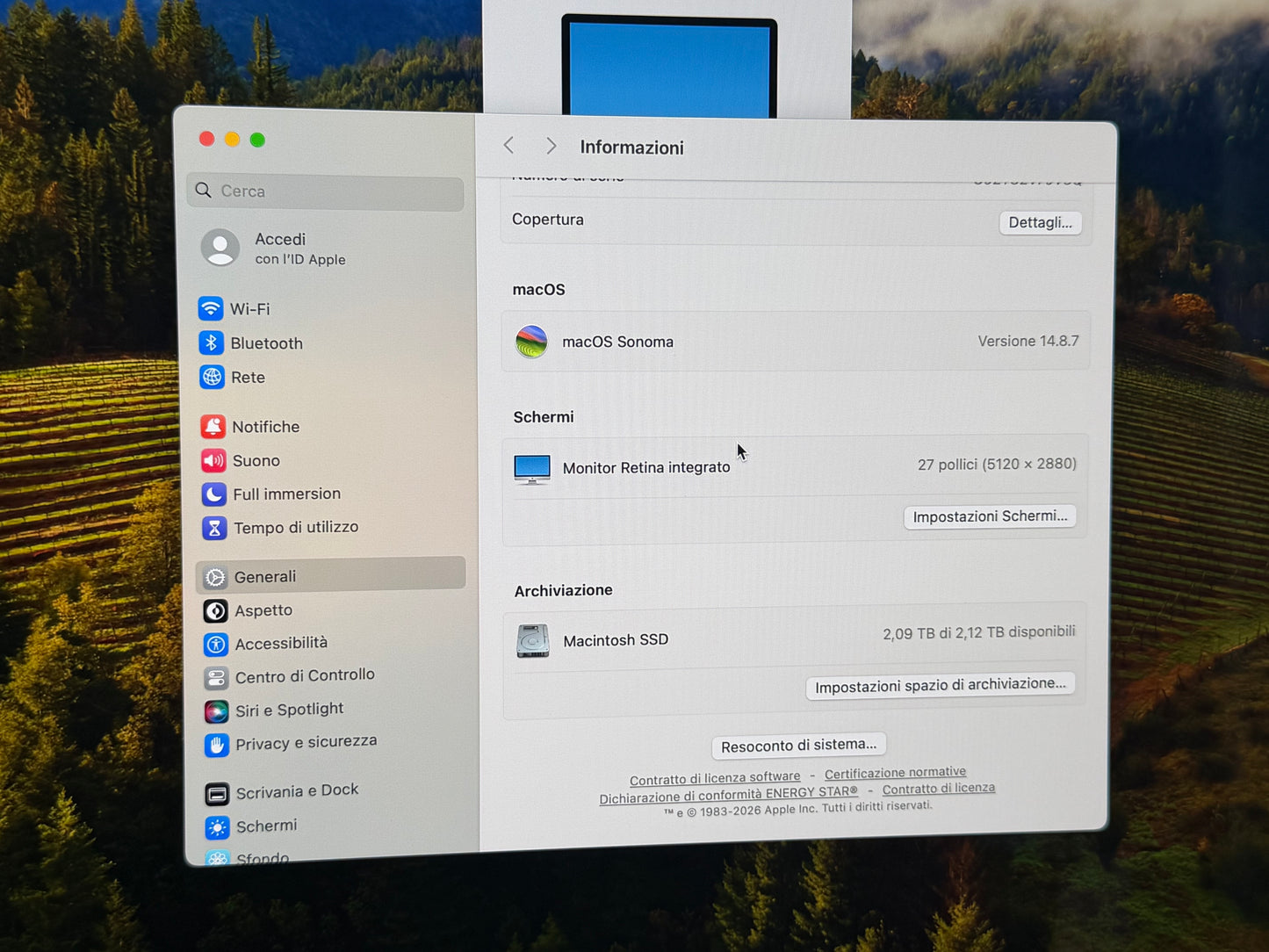Screen dimensions: 1269x952
Task: Click the Generali gear icon
Action: (215, 577)
